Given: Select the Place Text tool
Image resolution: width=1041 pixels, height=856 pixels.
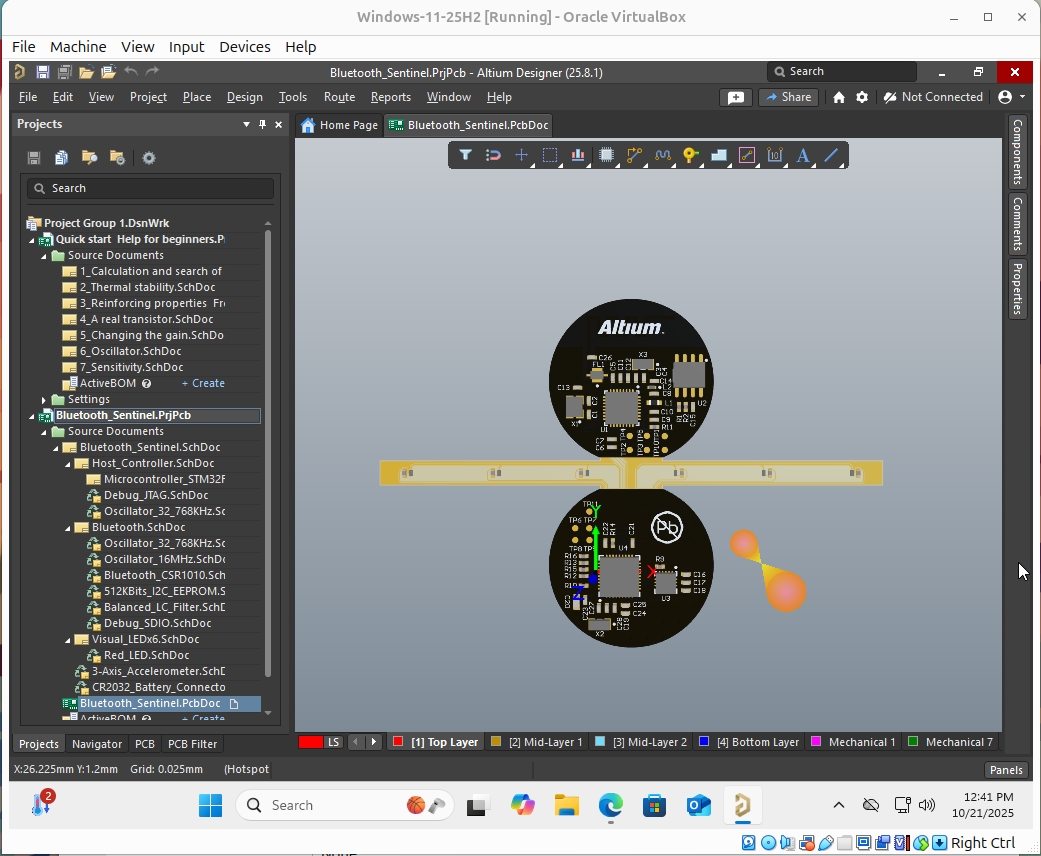Looking at the screenshot, I should tap(801, 155).
